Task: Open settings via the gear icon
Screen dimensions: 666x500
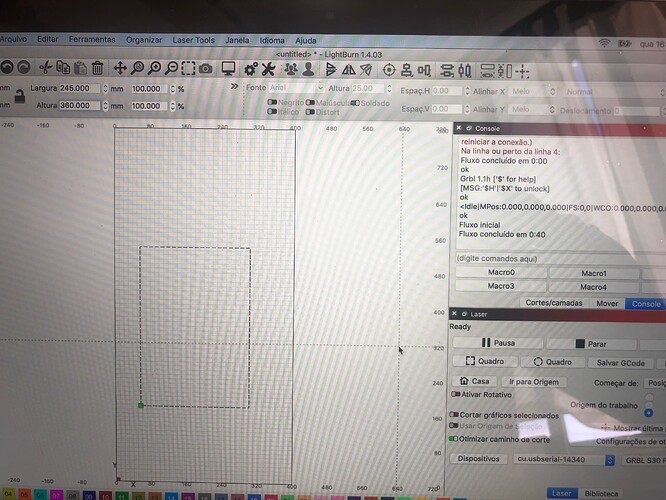Action: [251, 68]
